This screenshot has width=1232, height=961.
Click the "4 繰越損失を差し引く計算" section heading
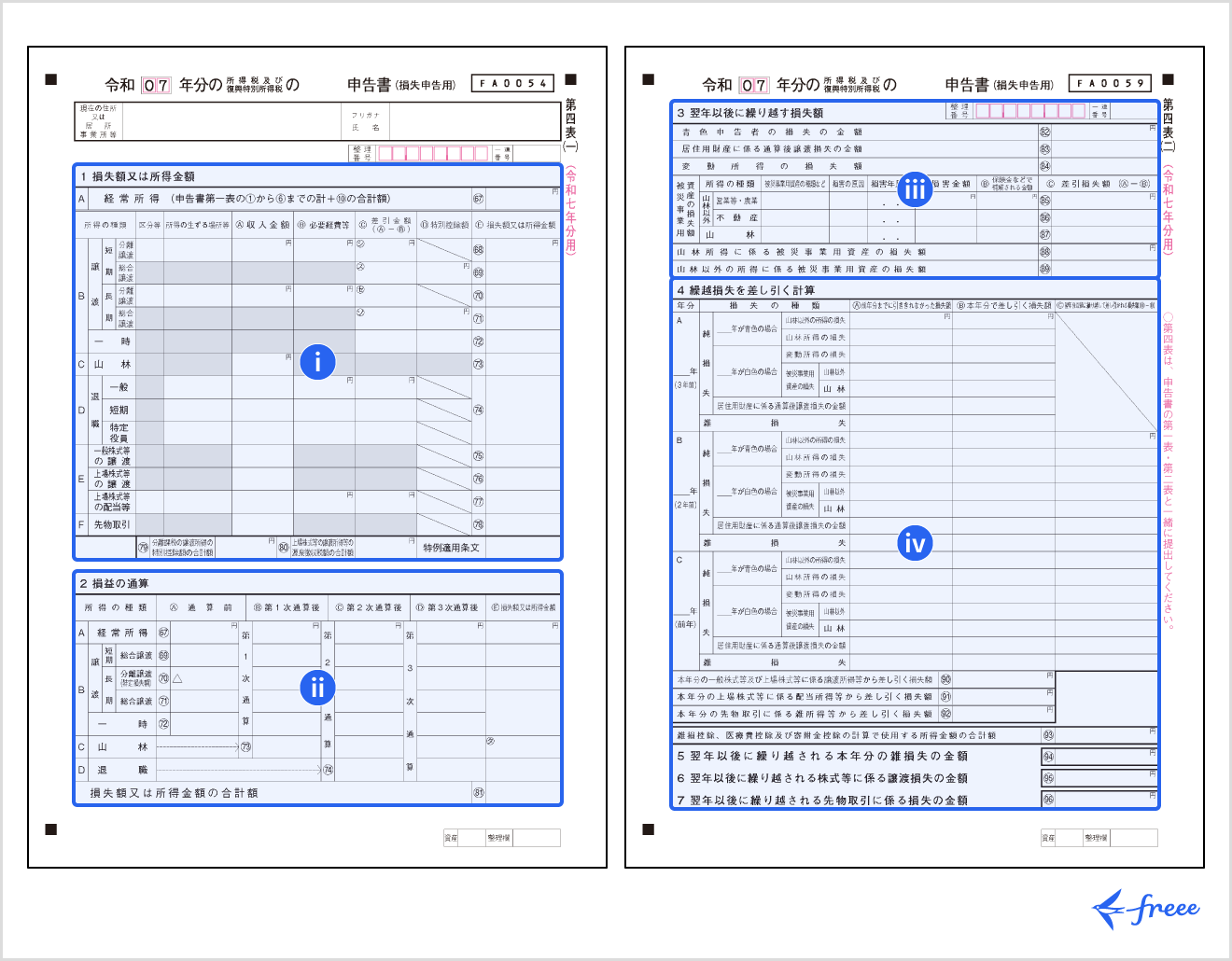pyautogui.click(x=746, y=290)
